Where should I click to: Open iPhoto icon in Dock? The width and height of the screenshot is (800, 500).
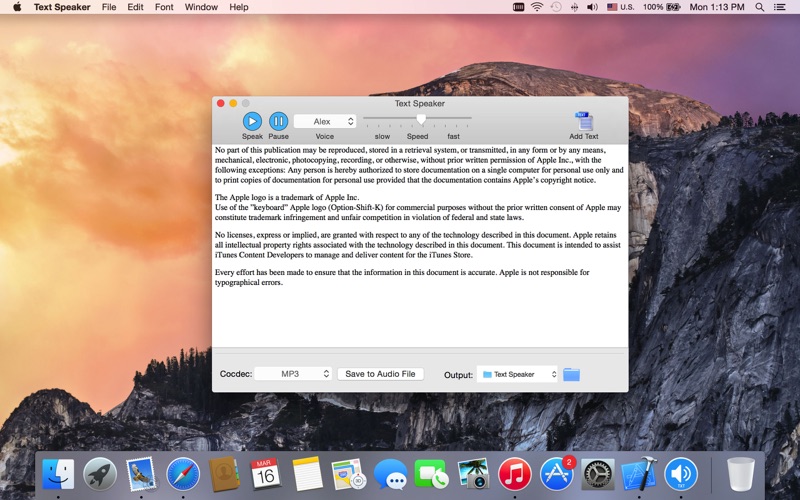coord(473,474)
